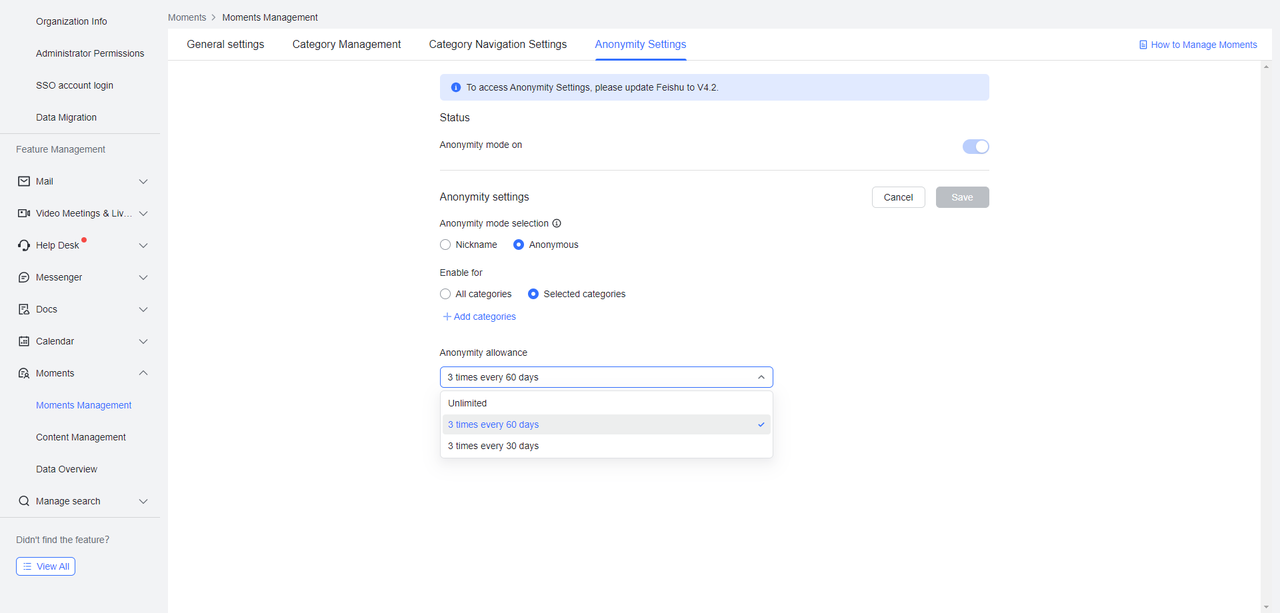Click the Video Meetings camera icon
The width and height of the screenshot is (1280, 613).
[x=24, y=213]
